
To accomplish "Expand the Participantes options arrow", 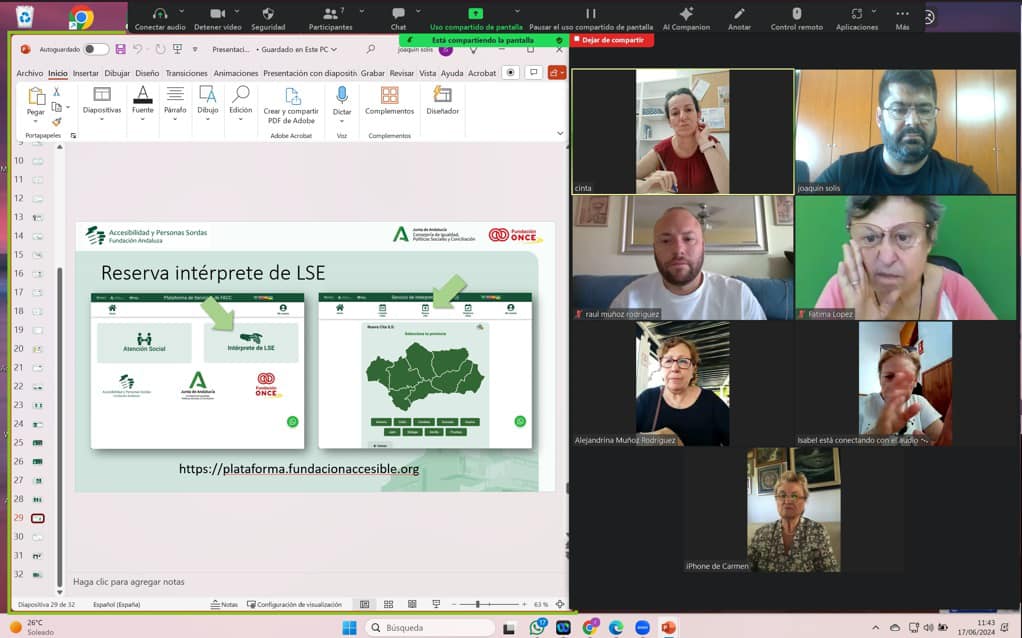I will coord(362,11).
